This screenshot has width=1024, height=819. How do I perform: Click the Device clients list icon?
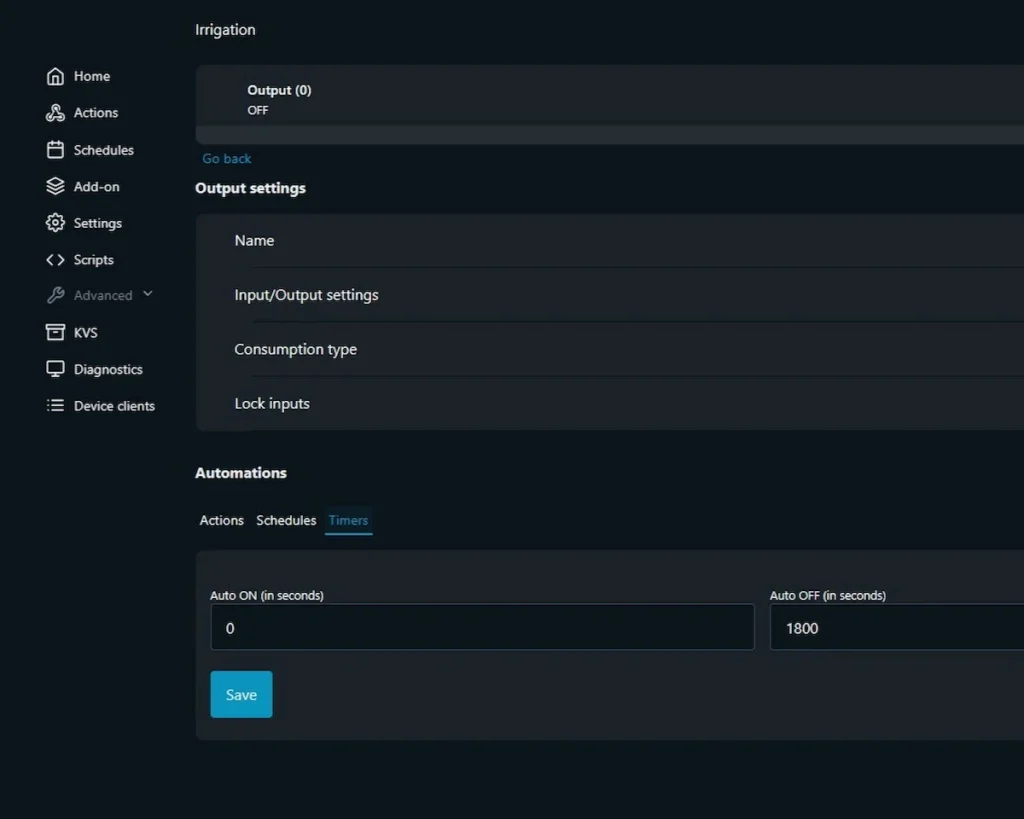(56, 406)
